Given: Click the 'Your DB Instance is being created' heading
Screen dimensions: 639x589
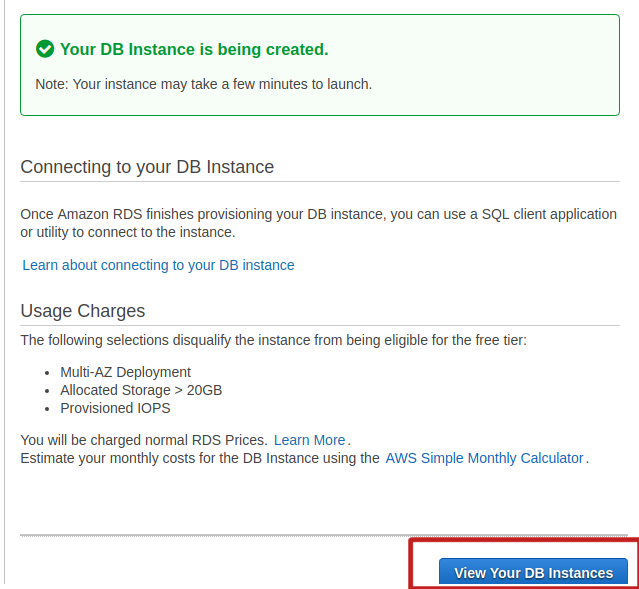Looking at the screenshot, I should (194, 49).
